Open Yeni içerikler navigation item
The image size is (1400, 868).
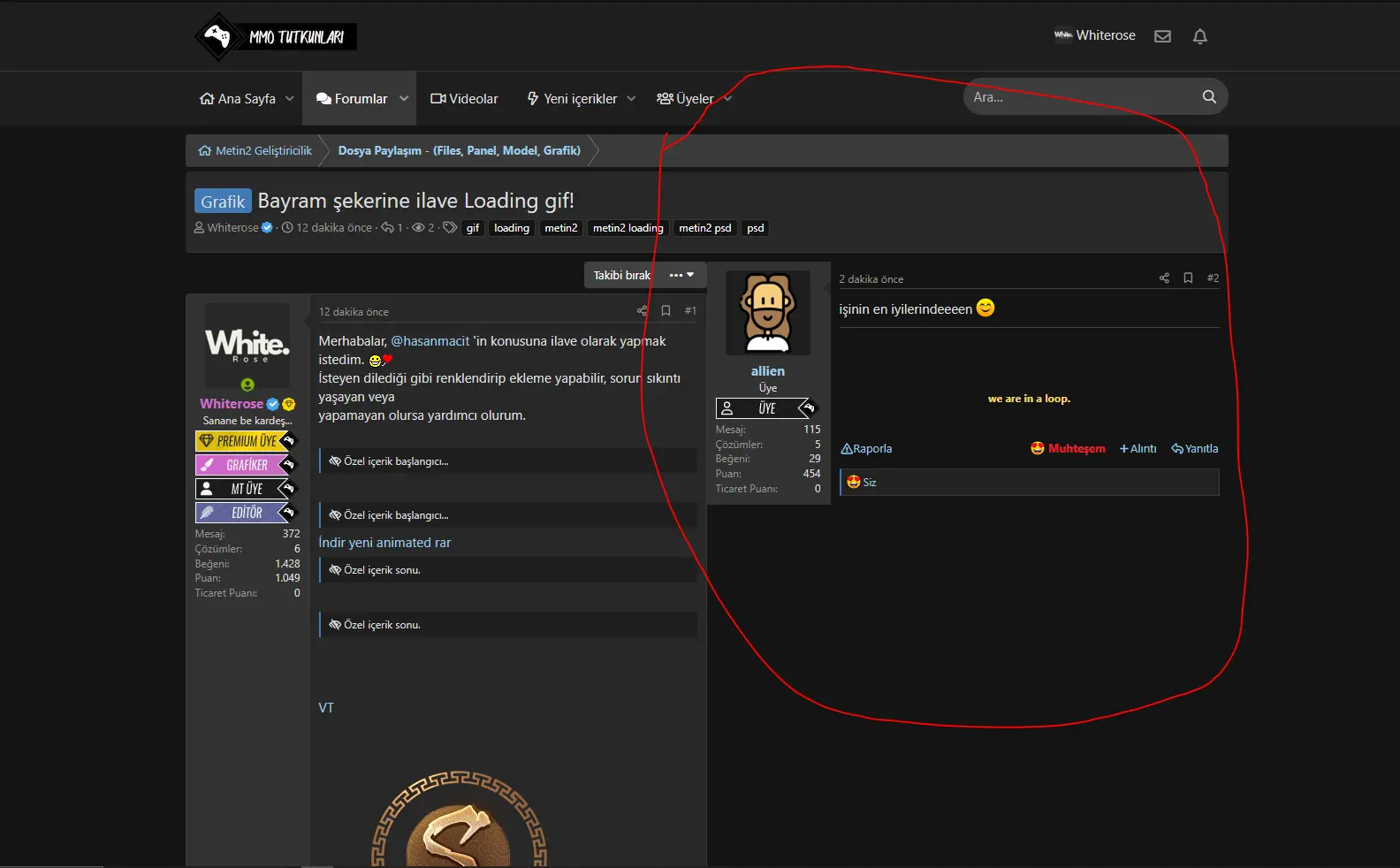572,99
